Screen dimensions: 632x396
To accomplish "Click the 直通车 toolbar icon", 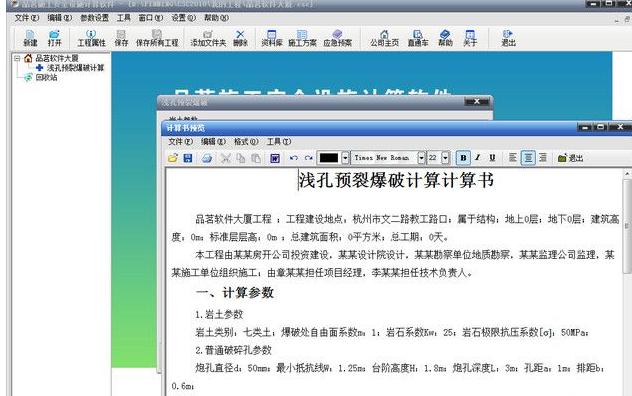I will (x=418, y=38).
